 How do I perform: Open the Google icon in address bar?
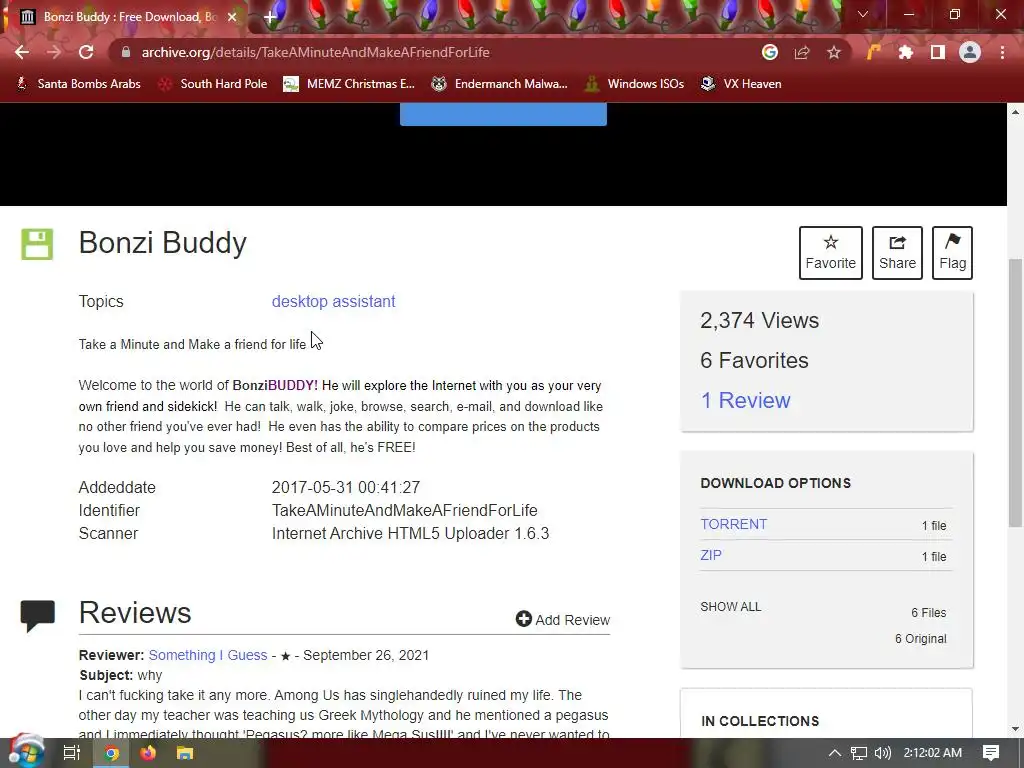(770, 52)
